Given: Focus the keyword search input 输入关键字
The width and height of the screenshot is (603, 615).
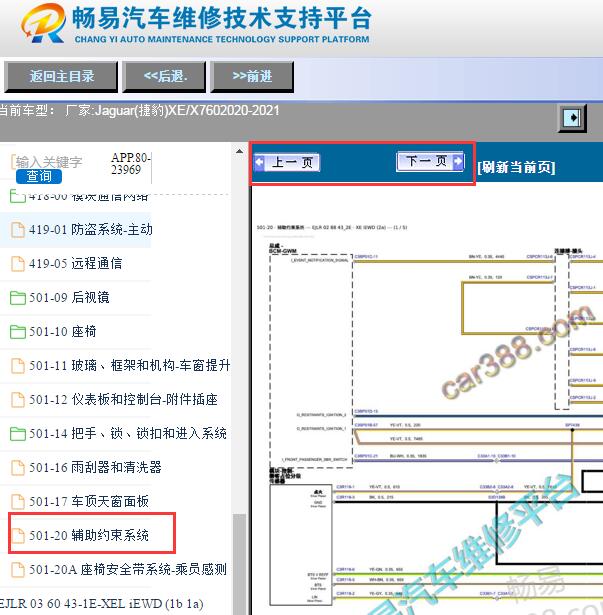Looking at the screenshot, I should pos(49,162).
